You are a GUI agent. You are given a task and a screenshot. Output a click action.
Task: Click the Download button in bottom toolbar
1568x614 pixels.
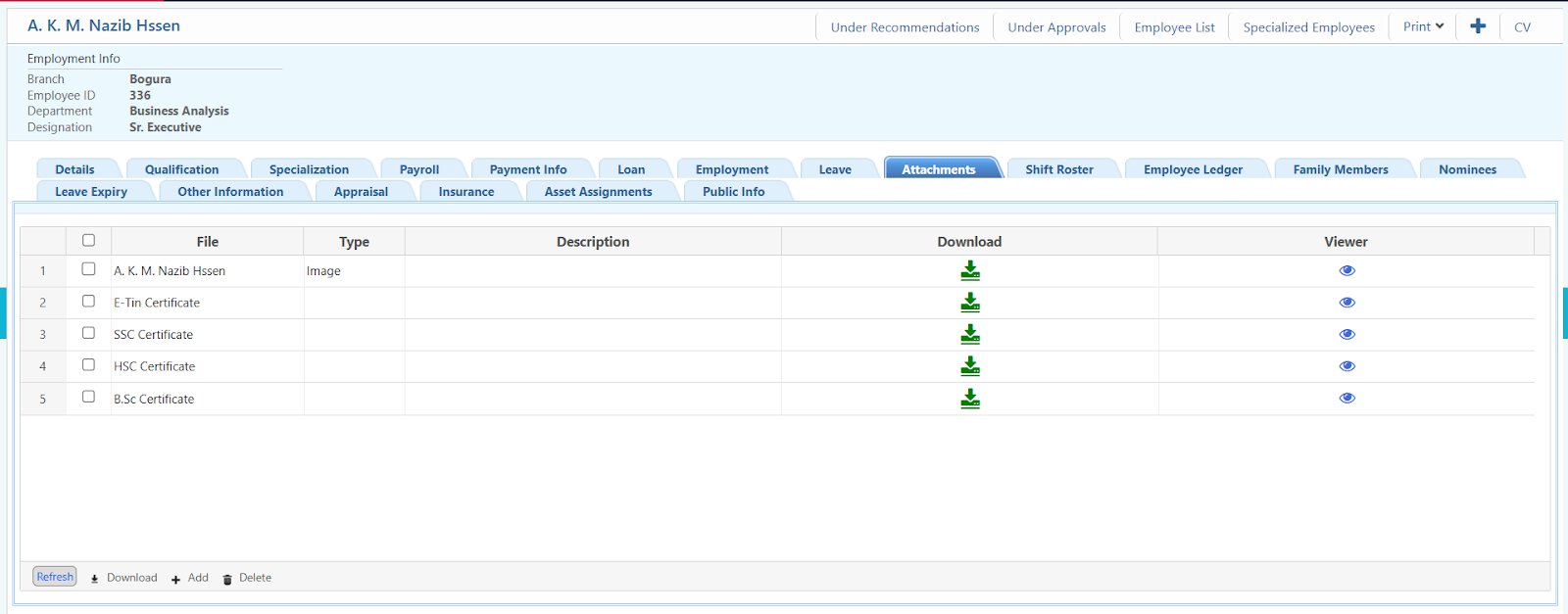[x=123, y=578]
